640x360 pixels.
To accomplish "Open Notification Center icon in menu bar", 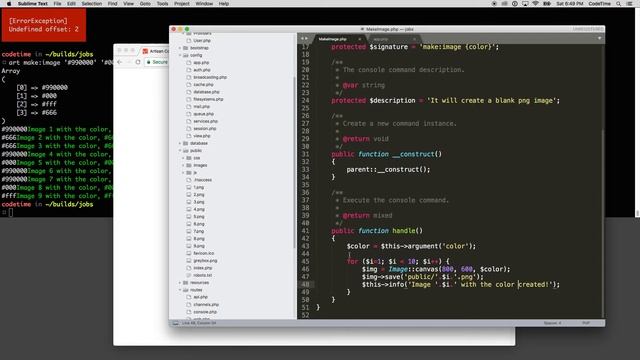I will click(630, 4).
